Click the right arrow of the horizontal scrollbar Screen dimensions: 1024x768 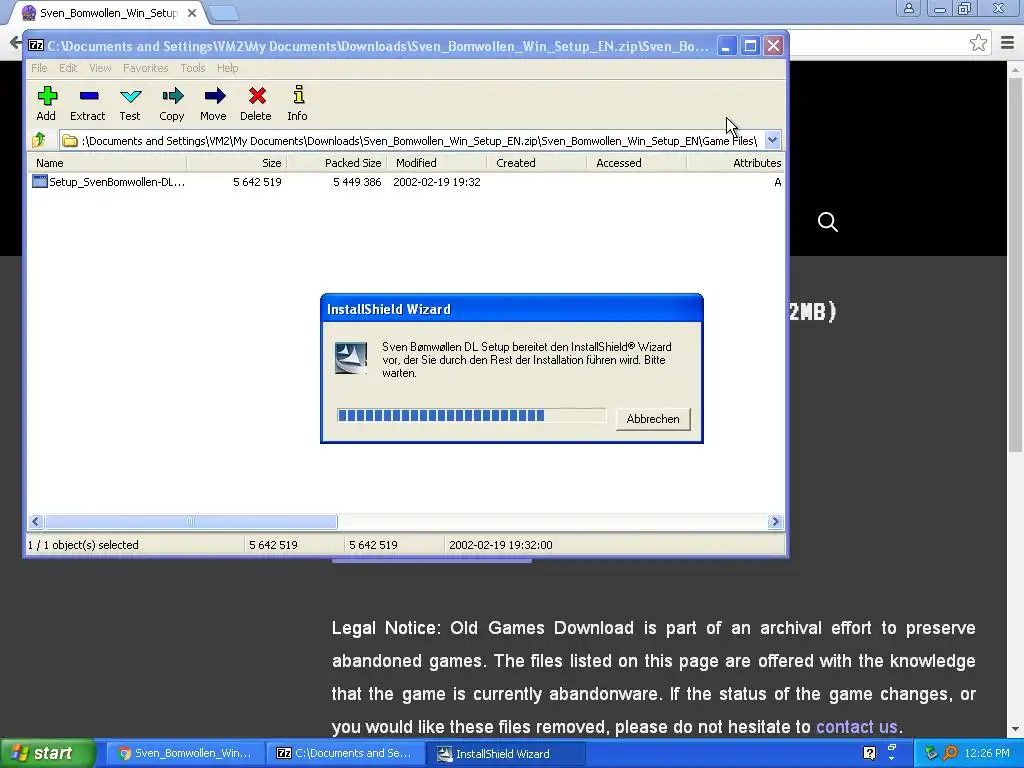coord(775,521)
